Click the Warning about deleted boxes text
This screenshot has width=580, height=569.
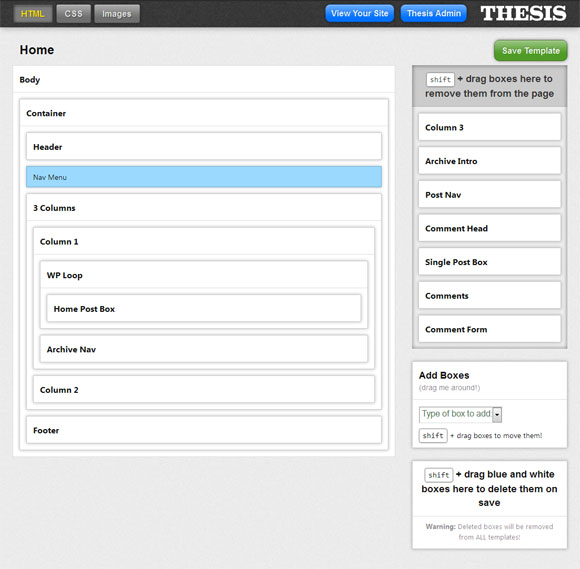pyautogui.click(x=489, y=532)
